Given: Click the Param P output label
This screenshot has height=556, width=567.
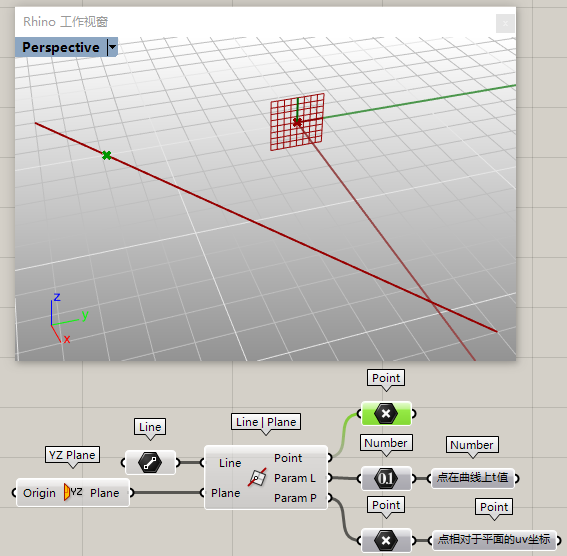Looking at the screenshot, I should pyautogui.click(x=295, y=498).
